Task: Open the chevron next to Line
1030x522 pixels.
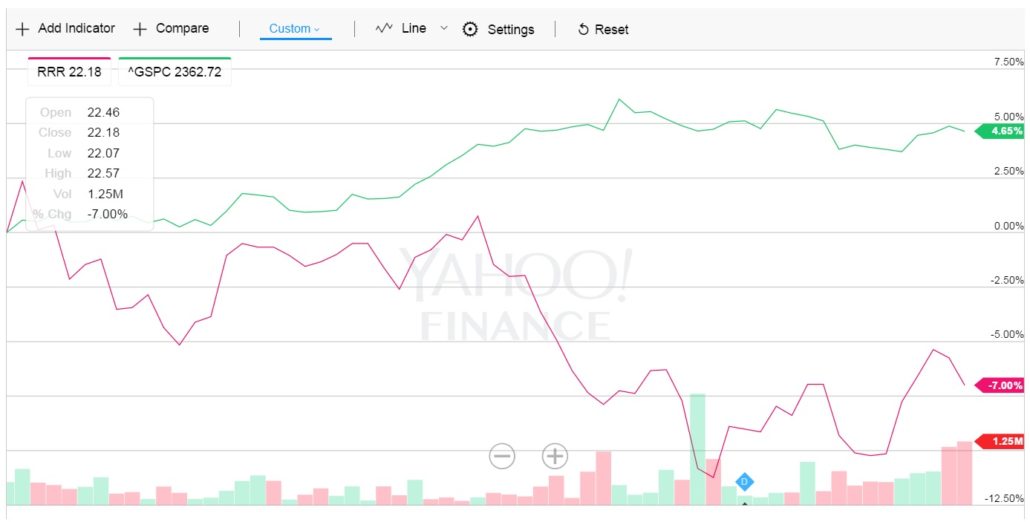Action: 444,29
